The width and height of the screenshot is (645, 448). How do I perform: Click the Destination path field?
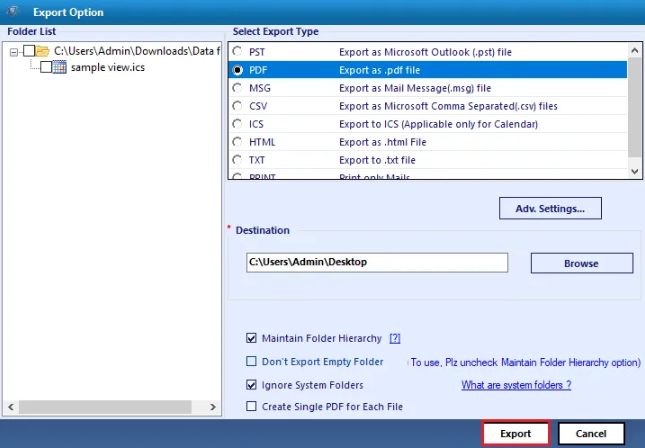tap(377, 262)
